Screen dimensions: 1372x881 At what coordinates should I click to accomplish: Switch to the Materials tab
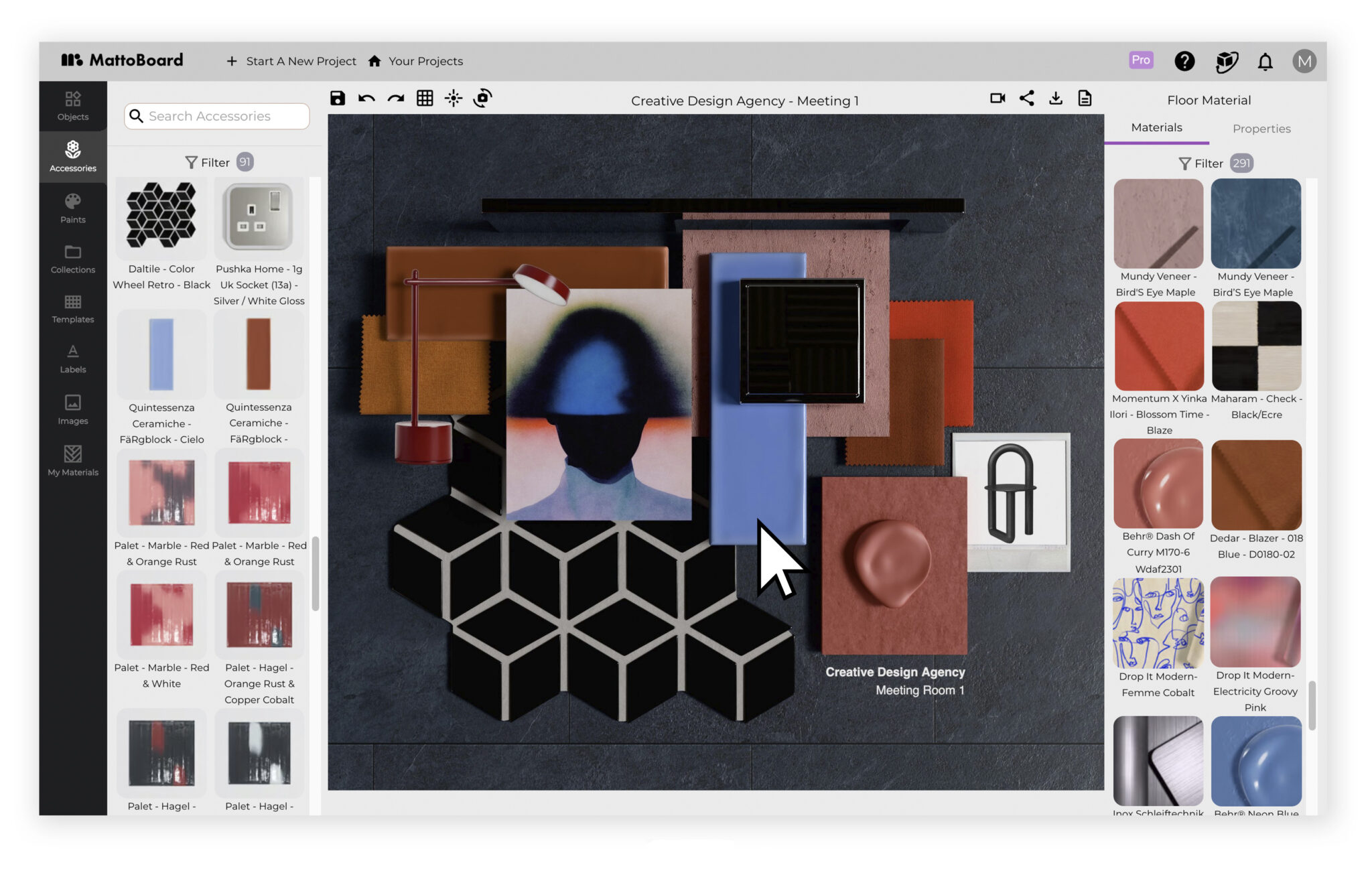(1156, 127)
